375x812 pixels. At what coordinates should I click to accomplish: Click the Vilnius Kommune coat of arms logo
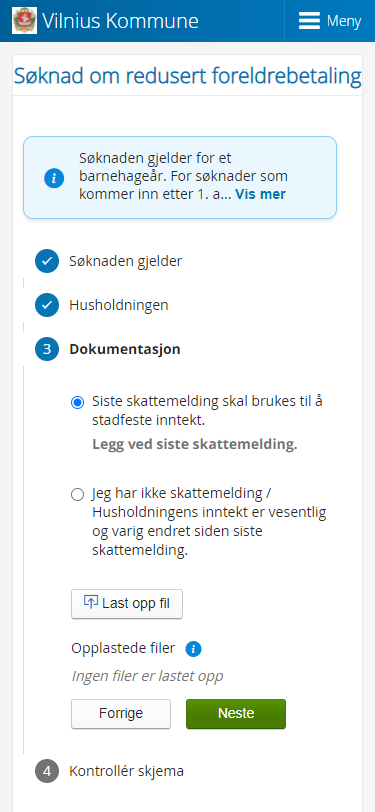pyautogui.click(x=24, y=21)
